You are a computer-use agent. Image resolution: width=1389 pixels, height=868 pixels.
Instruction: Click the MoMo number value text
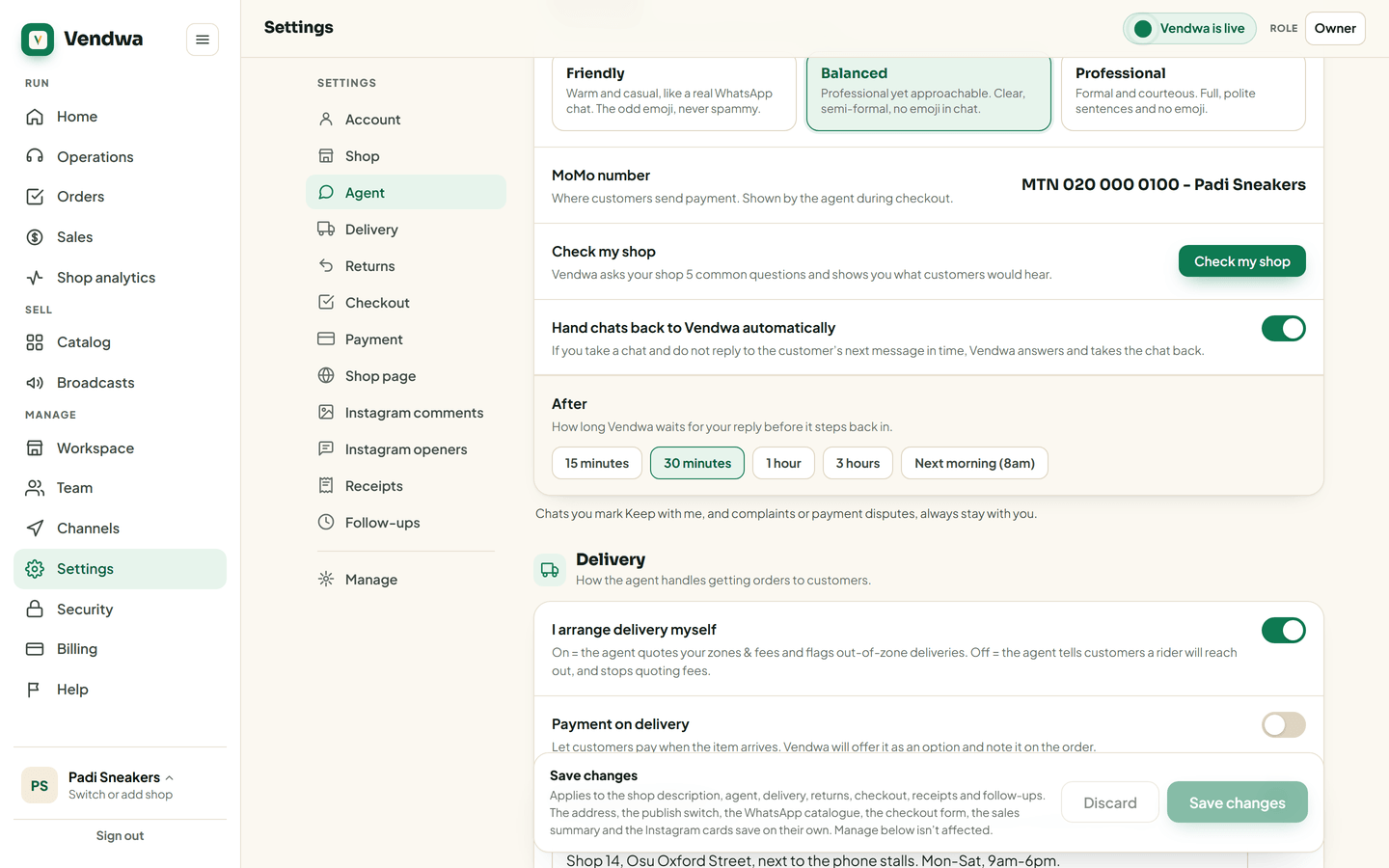[1163, 185]
